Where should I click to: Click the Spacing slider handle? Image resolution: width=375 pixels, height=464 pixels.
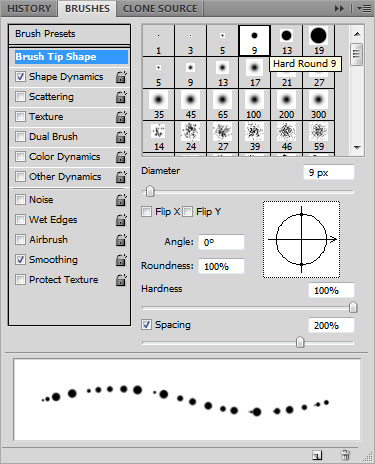tap(300, 342)
